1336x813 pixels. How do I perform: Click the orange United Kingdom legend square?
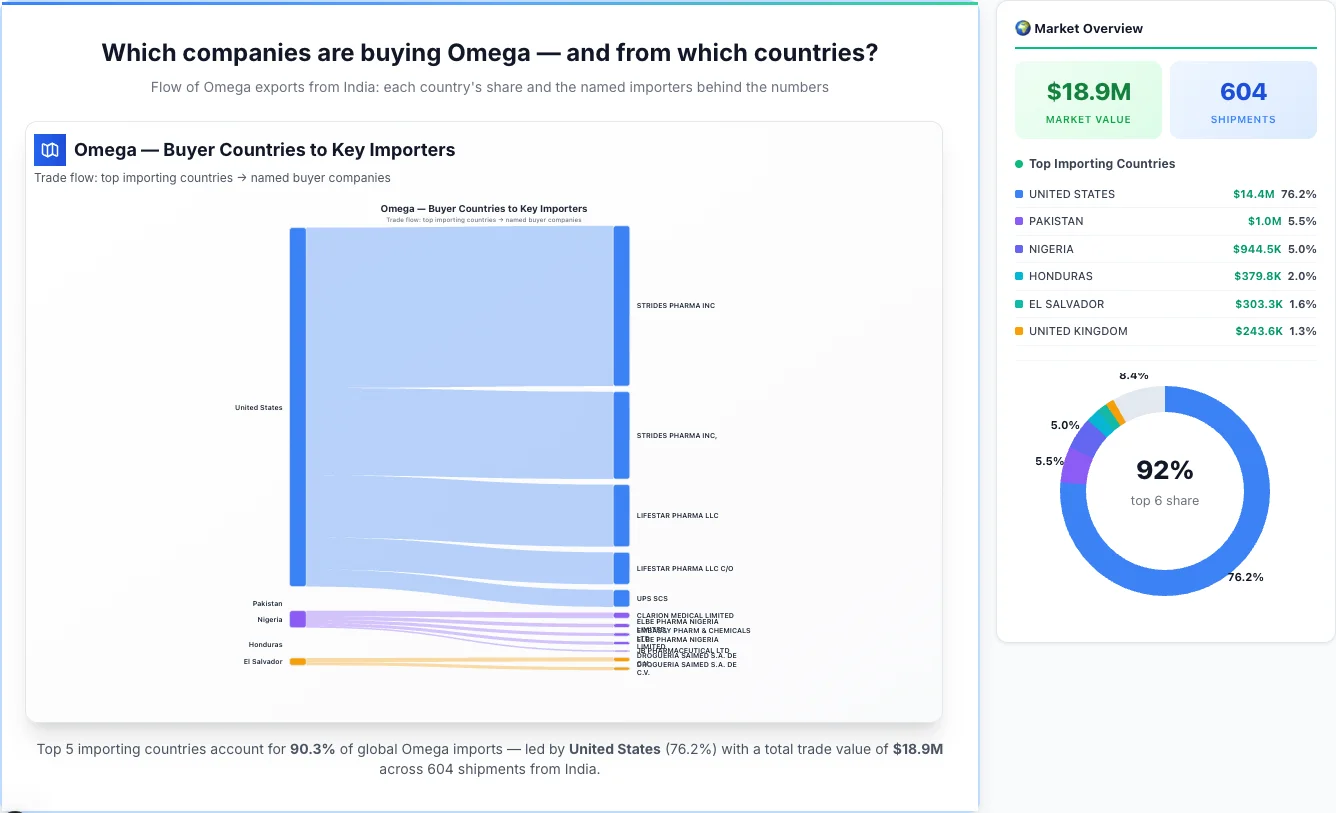1021,331
